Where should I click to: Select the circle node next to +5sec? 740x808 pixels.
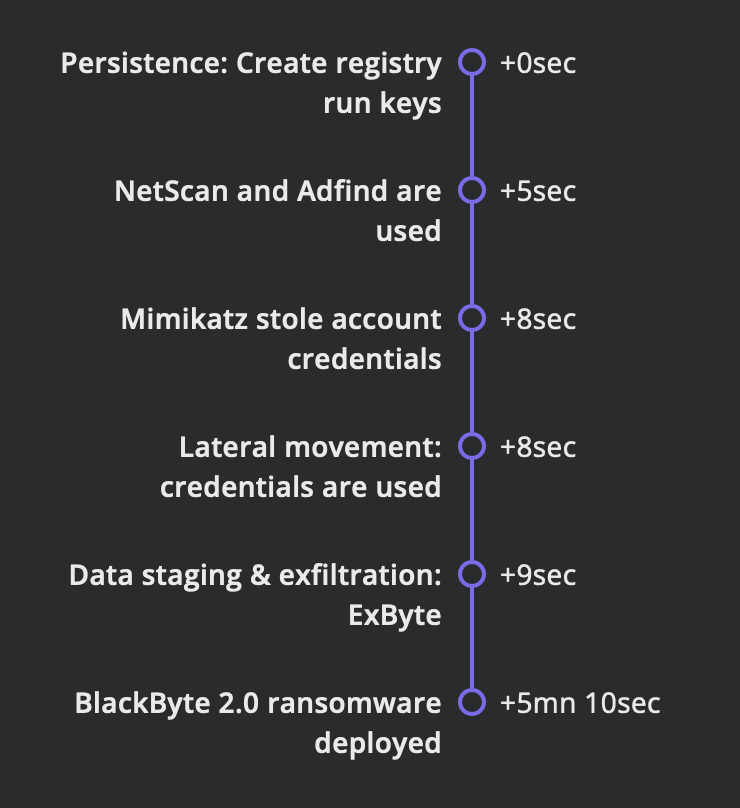click(x=472, y=190)
